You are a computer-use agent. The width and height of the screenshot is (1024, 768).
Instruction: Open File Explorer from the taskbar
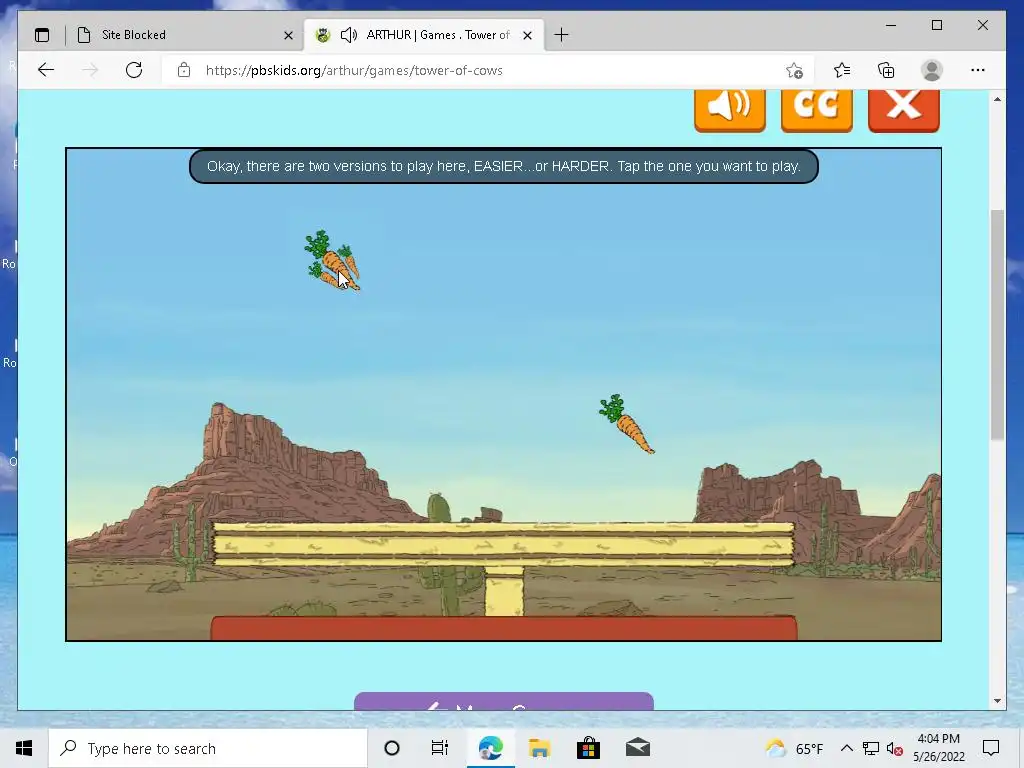539,748
